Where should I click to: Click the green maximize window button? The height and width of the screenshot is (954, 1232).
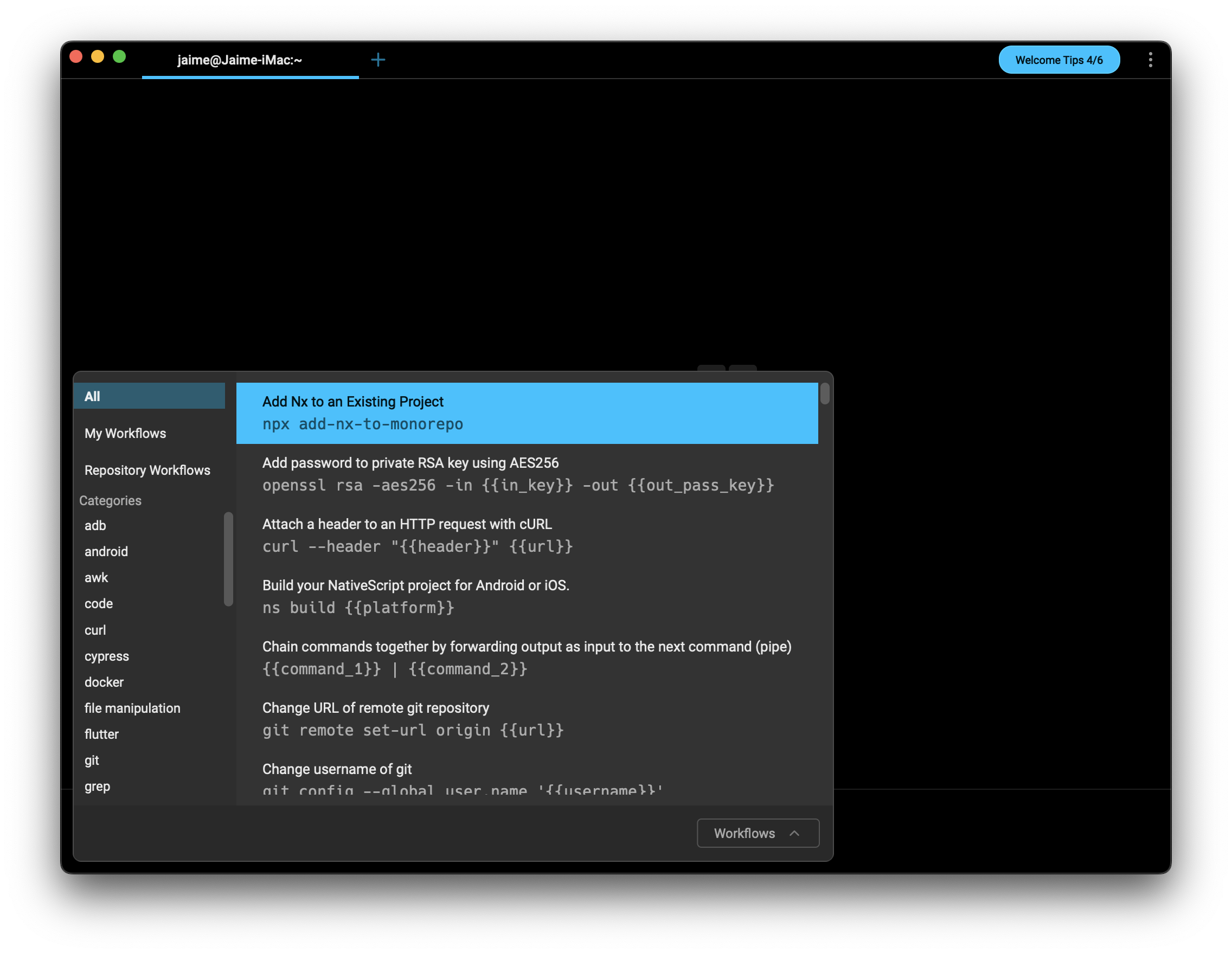coord(119,56)
